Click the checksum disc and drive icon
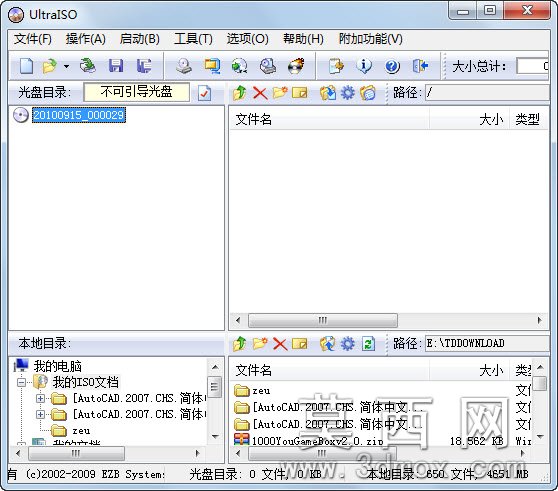 click(268, 66)
